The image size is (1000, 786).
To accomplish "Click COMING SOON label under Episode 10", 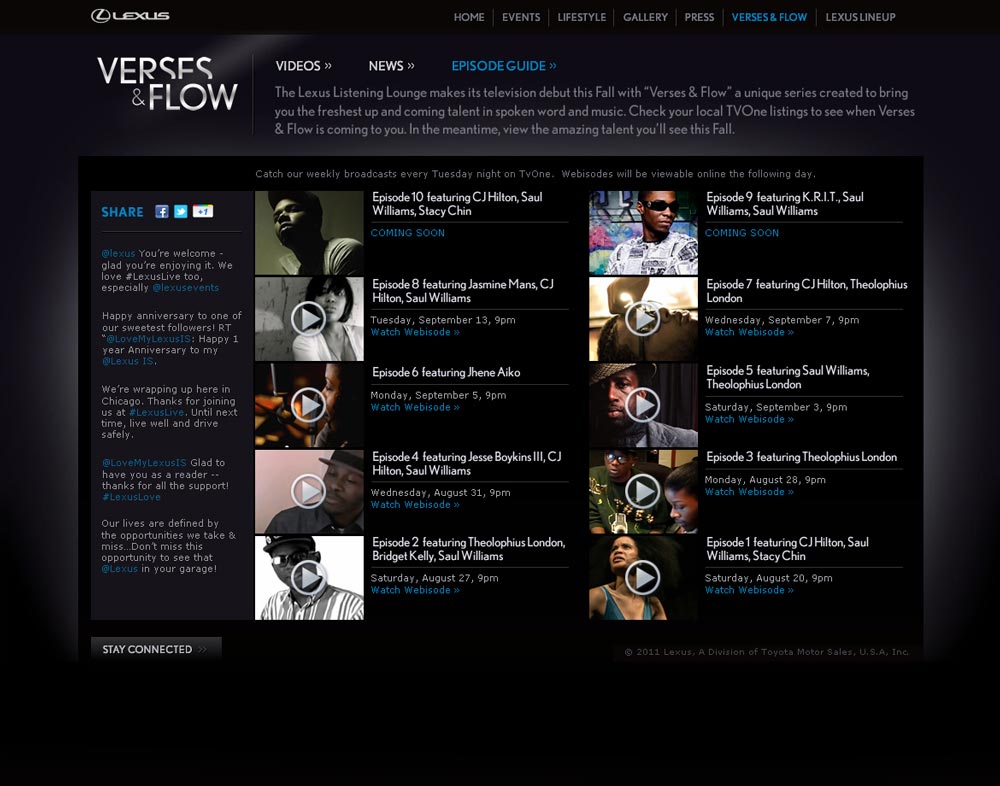I will (x=408, y=233).
